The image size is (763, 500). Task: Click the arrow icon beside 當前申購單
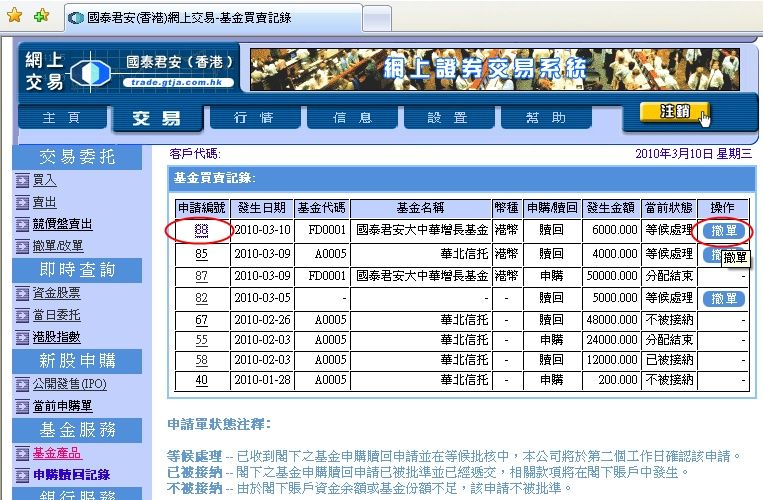22,407
